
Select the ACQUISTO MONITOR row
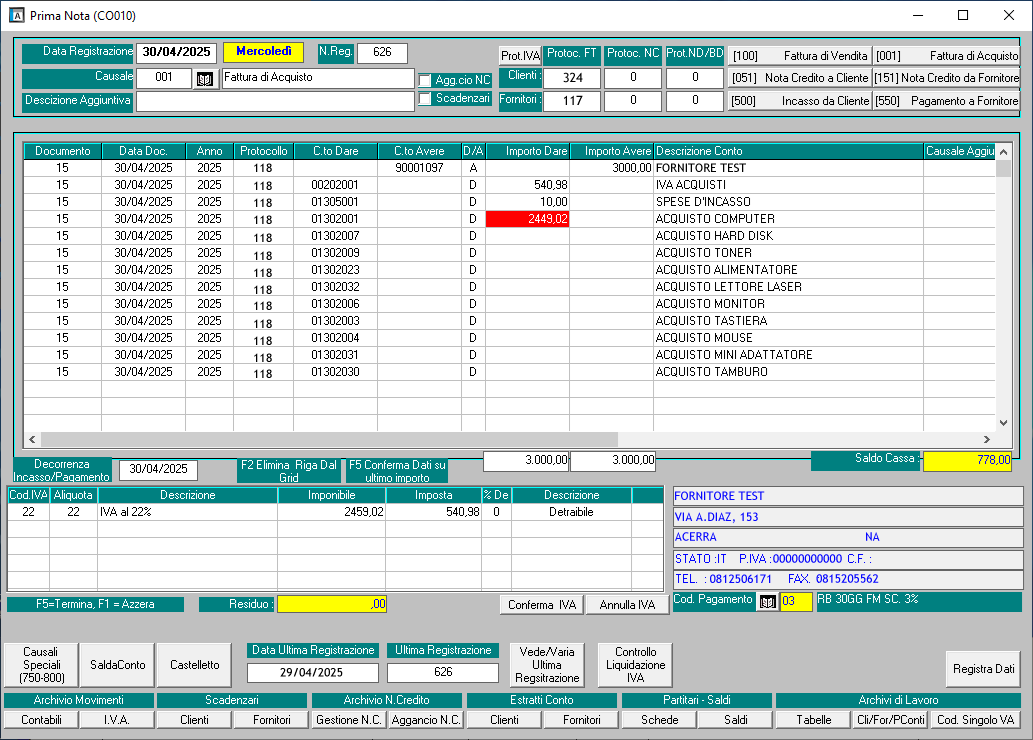509,304
